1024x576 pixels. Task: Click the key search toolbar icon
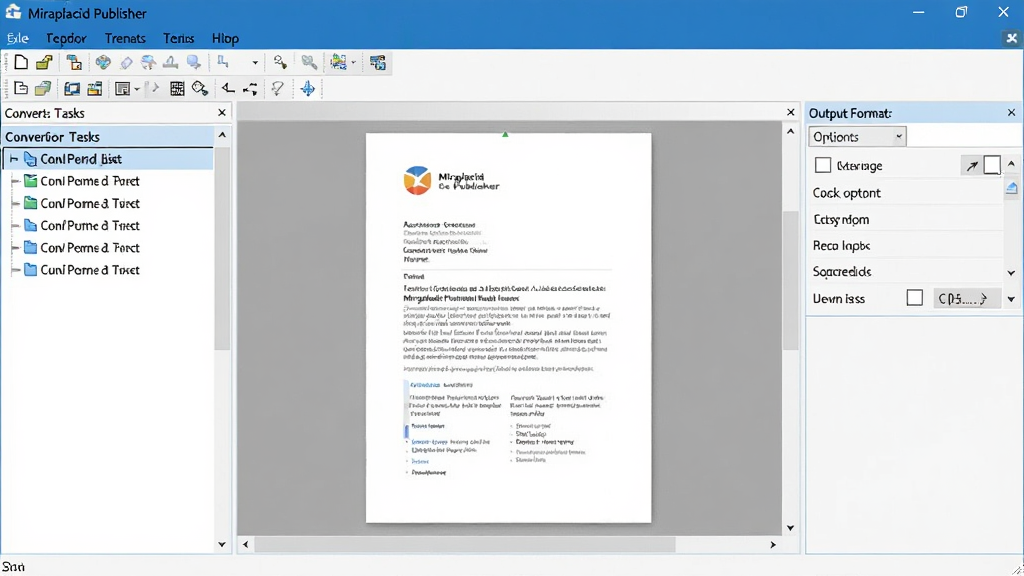tap(280, 62)
